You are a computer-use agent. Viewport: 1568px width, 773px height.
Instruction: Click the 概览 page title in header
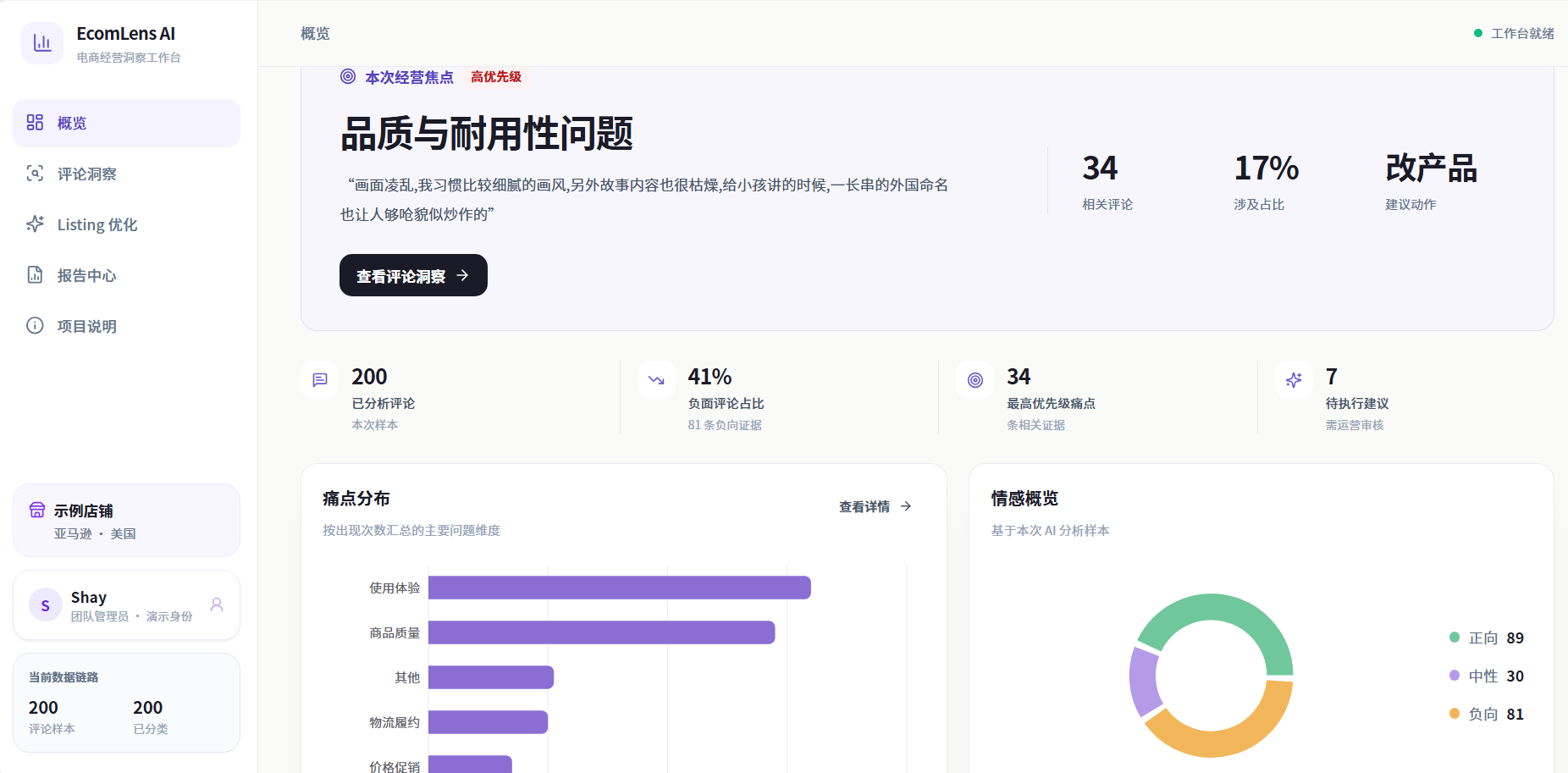pyautogui.click(x=315, y=33)
